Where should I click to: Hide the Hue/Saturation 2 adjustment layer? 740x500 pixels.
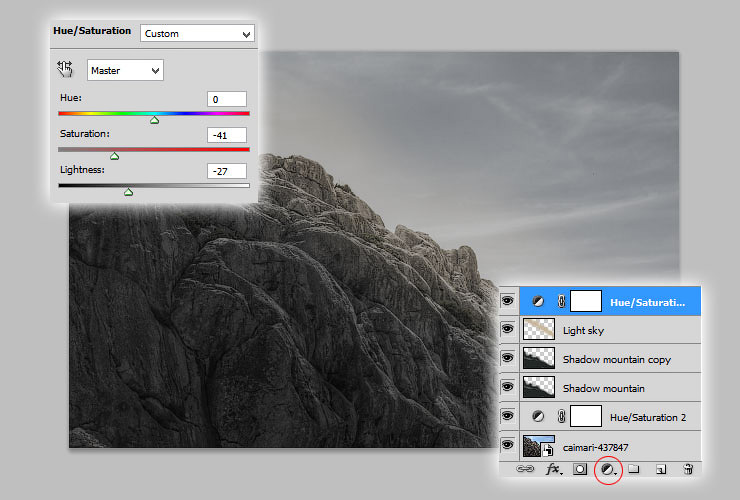pyautogui.click(x=508, y=415)
